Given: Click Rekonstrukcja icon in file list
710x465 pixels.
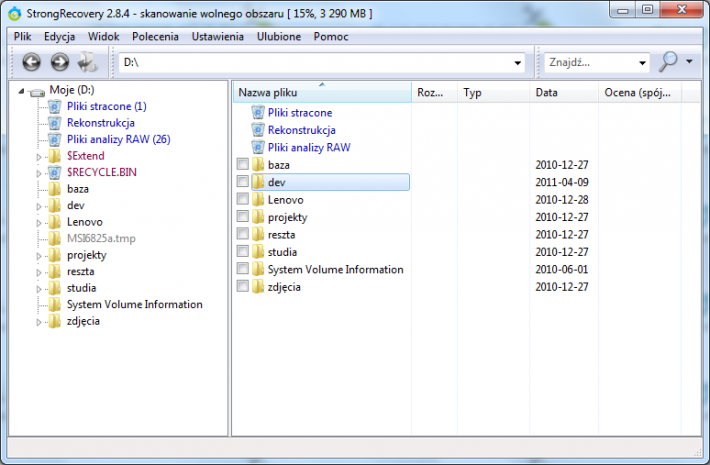Looking at the screenshot, I should [x=258, y=130].
